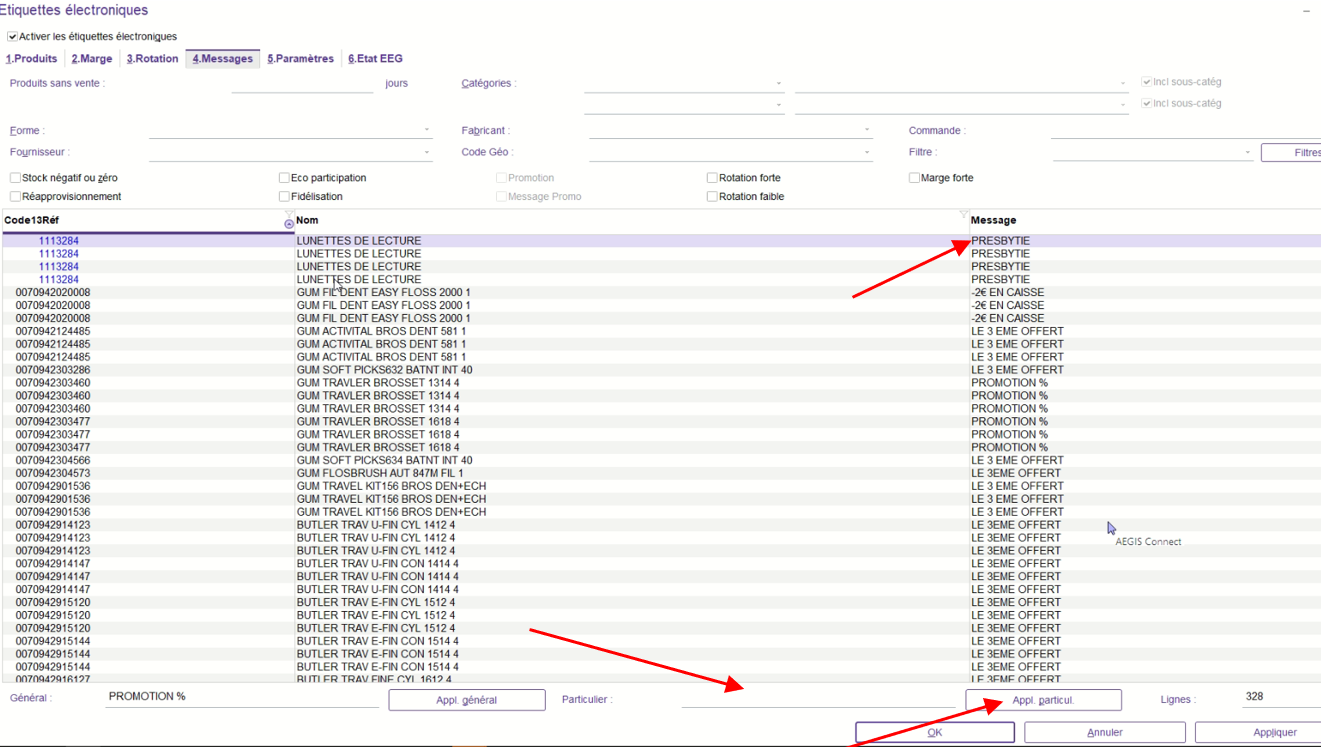1321x747 pixels.
Task: Toggle the Eco participation checkbox
Action: coord(284,178)
